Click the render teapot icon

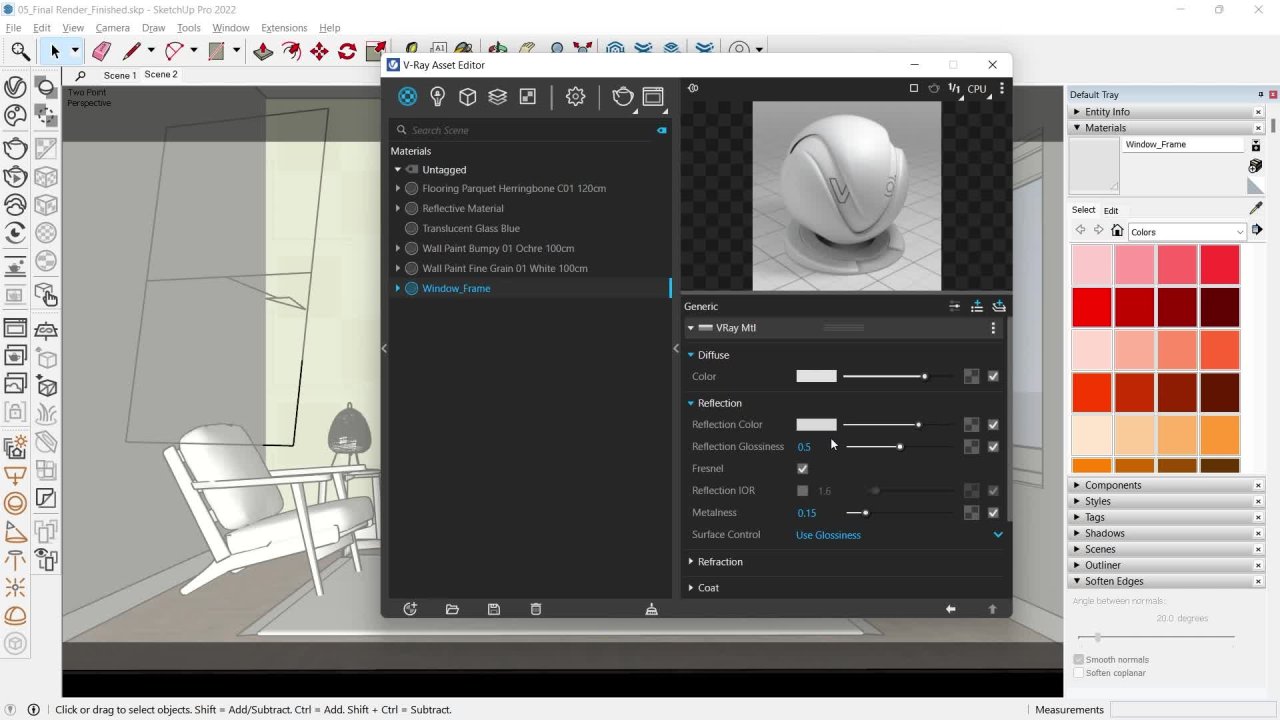click(x=622, y=96)
